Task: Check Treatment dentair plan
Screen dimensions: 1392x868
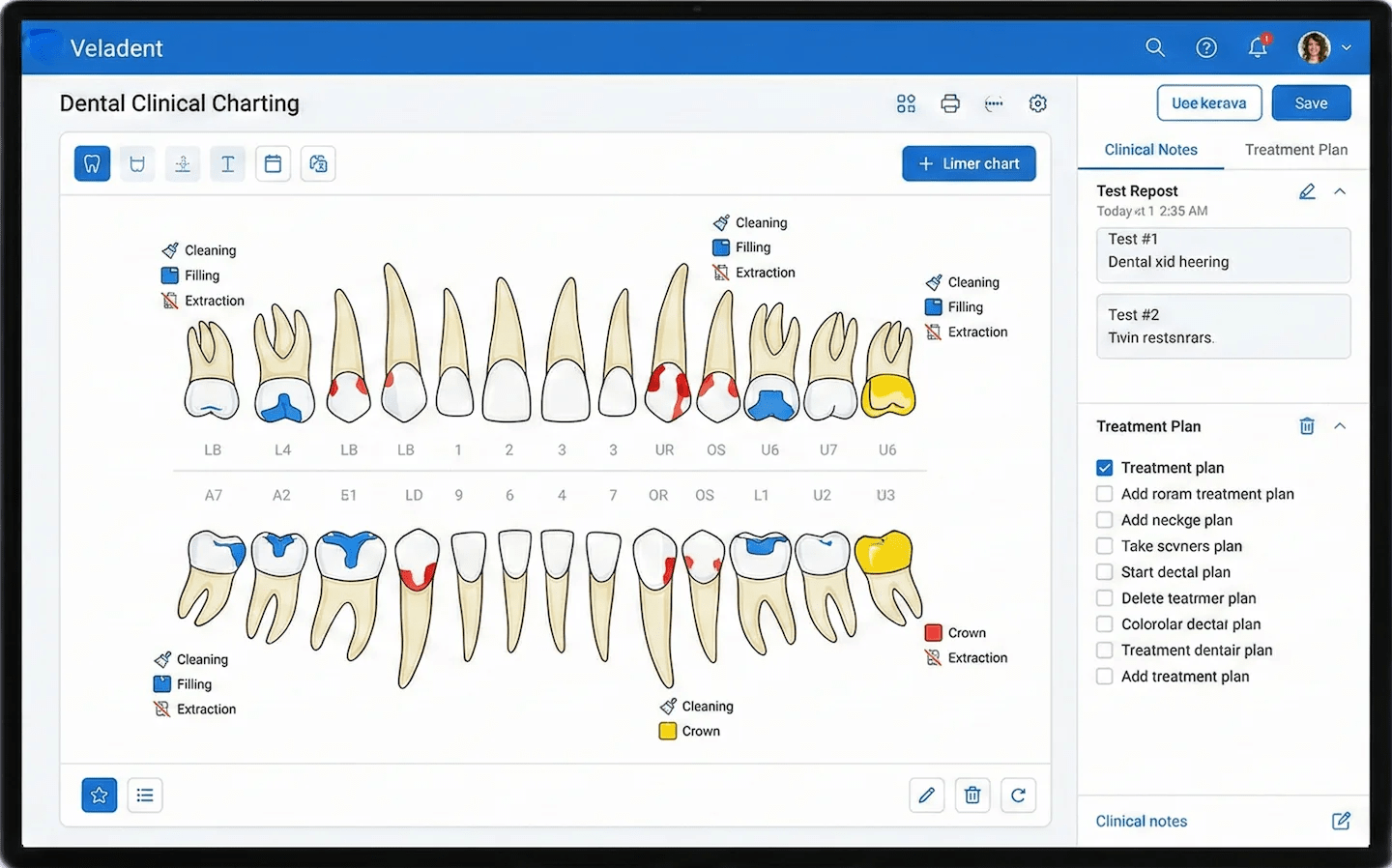Action: 1105,651
